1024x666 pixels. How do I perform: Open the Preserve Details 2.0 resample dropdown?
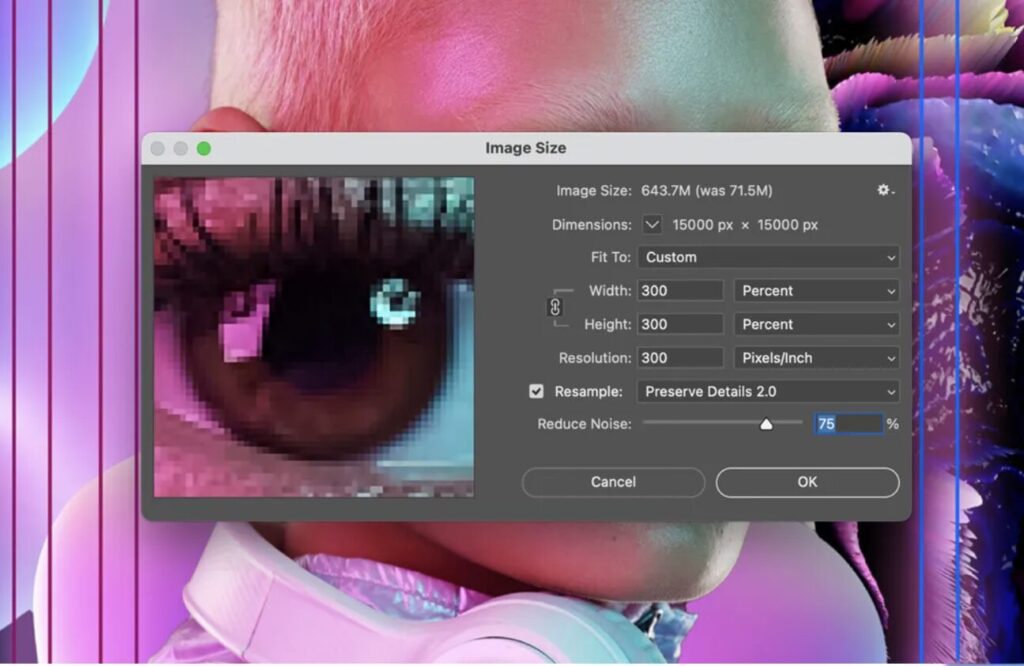768,391
